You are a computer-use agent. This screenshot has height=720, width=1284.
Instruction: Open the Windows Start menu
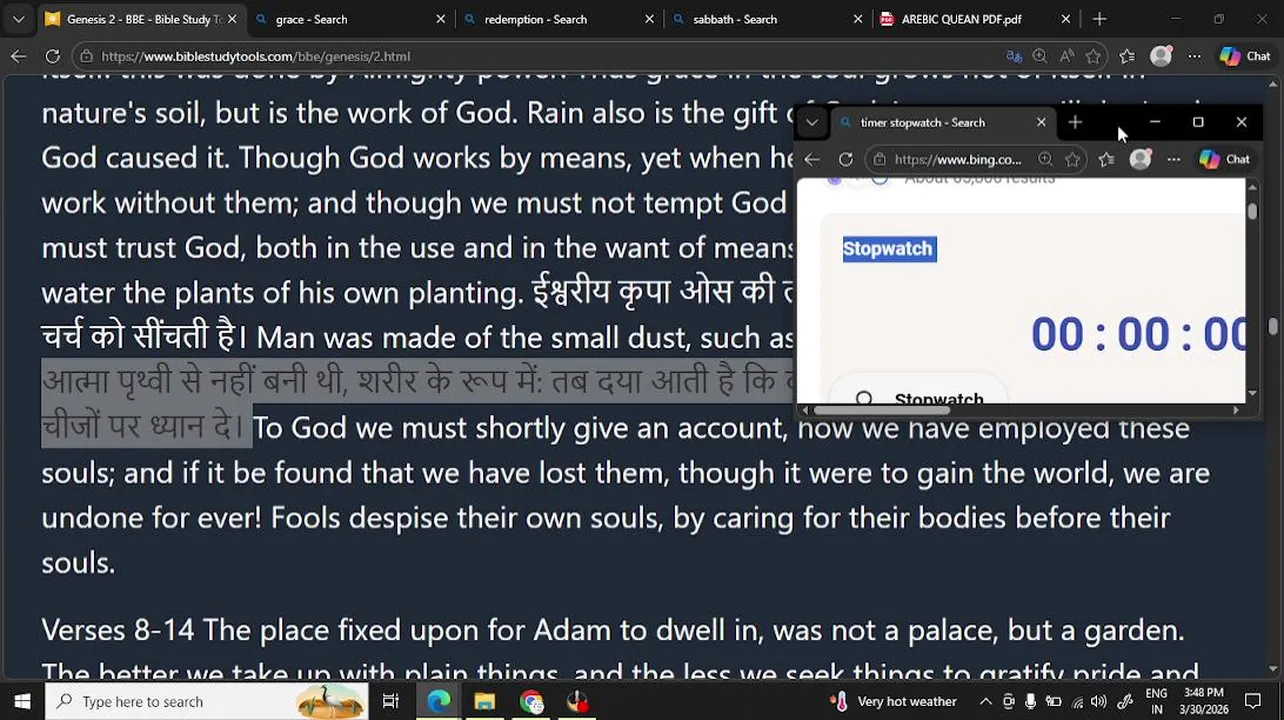point(22,701)
